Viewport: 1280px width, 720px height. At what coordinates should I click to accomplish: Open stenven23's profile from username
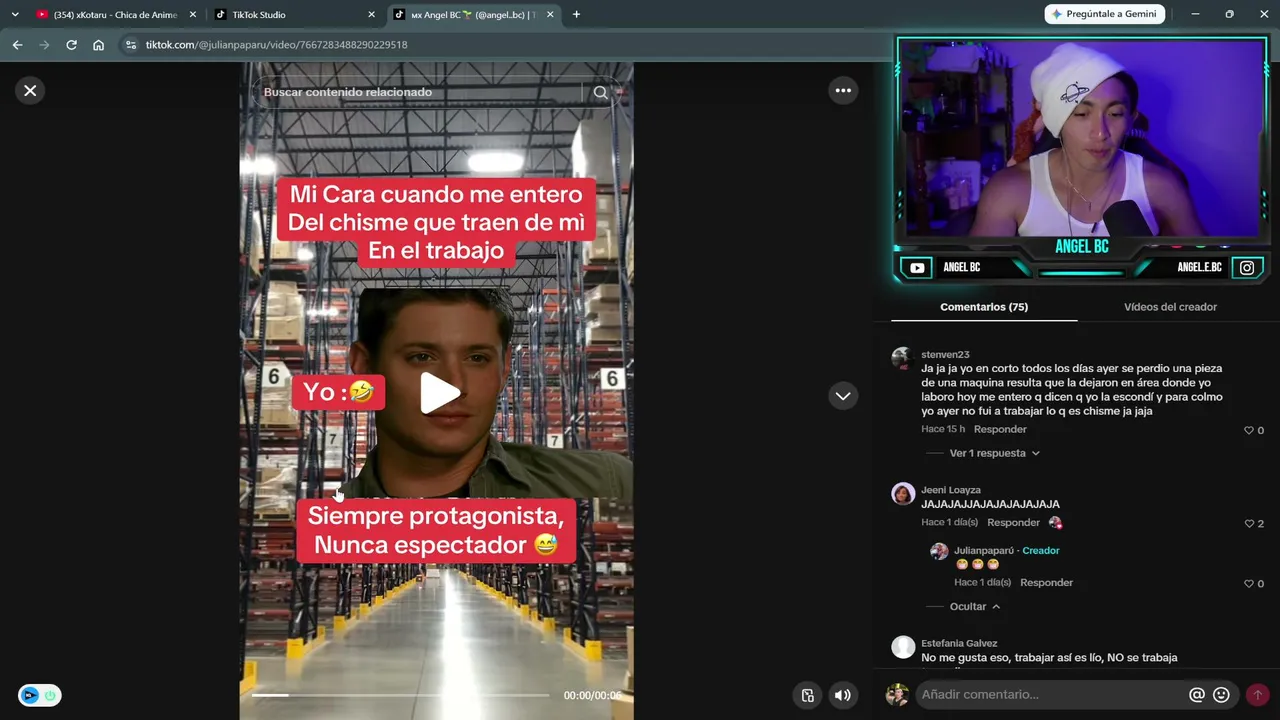[x=945, y=354]
